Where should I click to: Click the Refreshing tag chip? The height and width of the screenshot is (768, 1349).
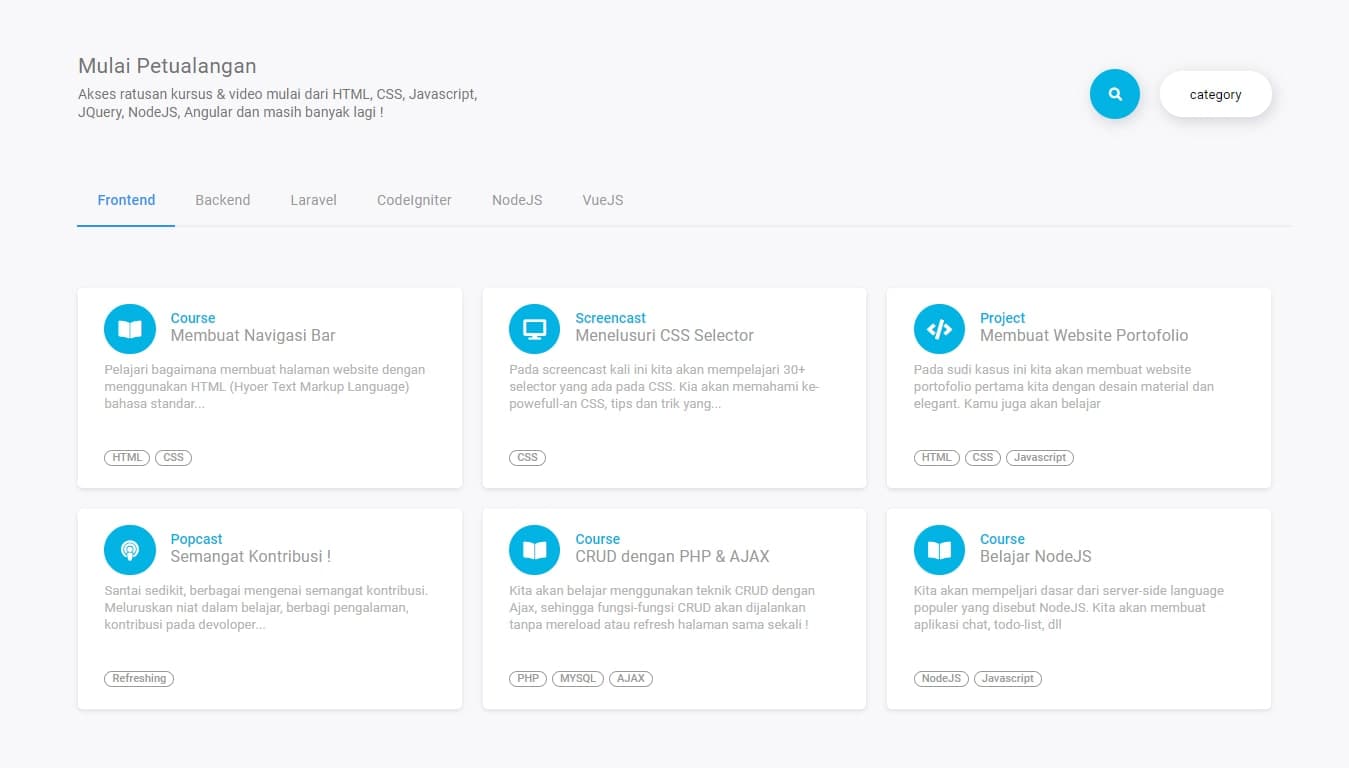(139, 678)
